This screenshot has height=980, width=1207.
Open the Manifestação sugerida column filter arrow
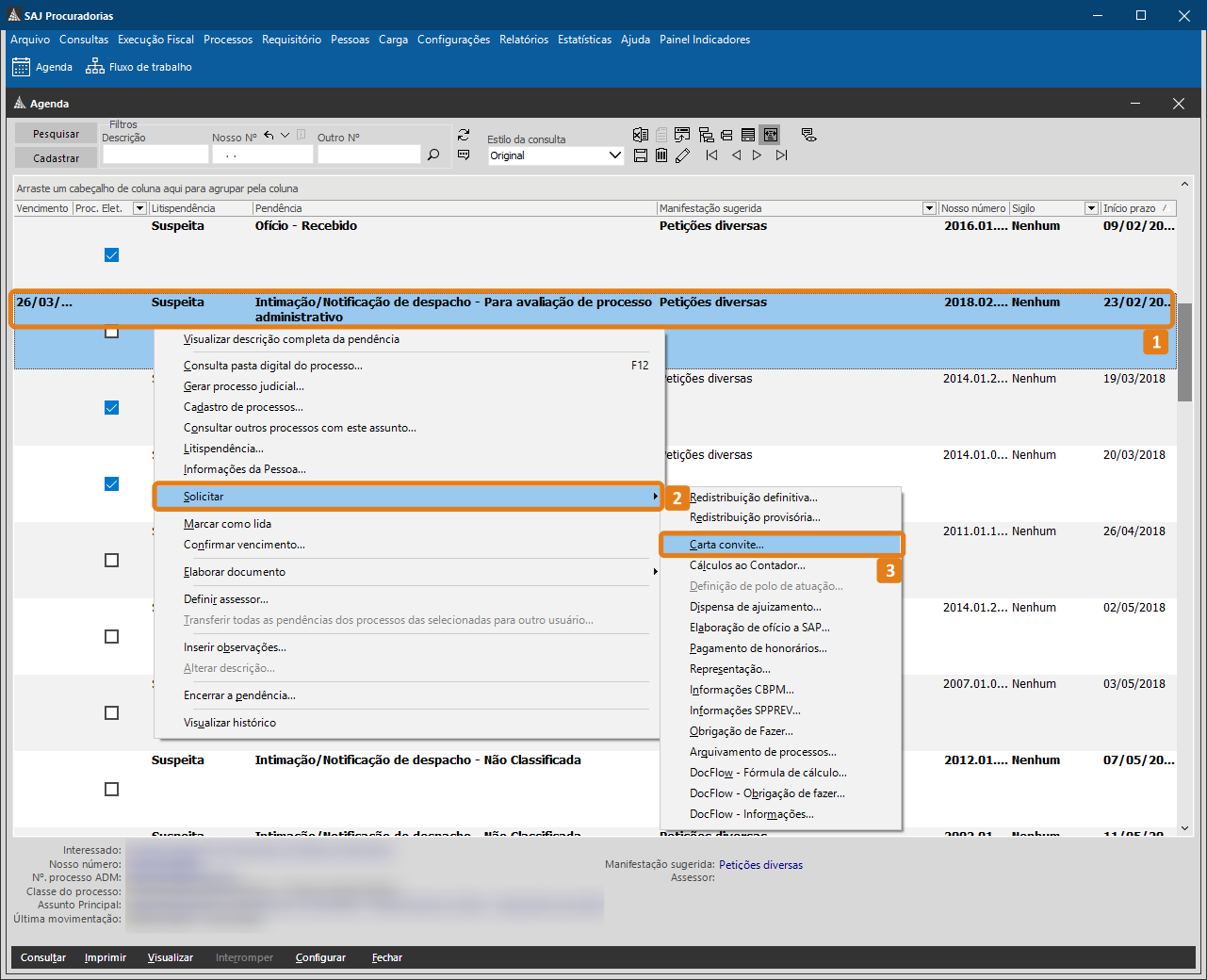tap(929, 208)
